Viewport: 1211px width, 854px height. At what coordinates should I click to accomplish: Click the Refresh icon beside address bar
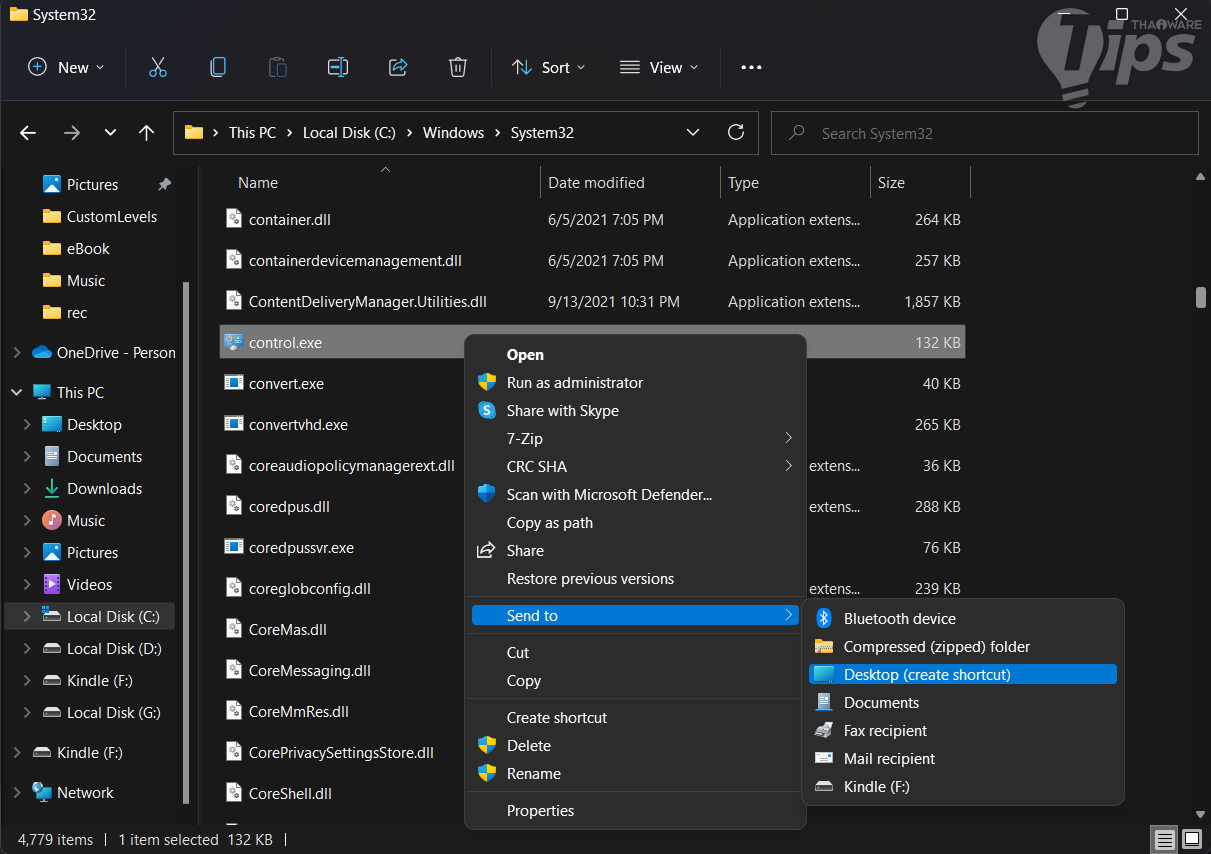pyautogui.click(x=736, y=132)
